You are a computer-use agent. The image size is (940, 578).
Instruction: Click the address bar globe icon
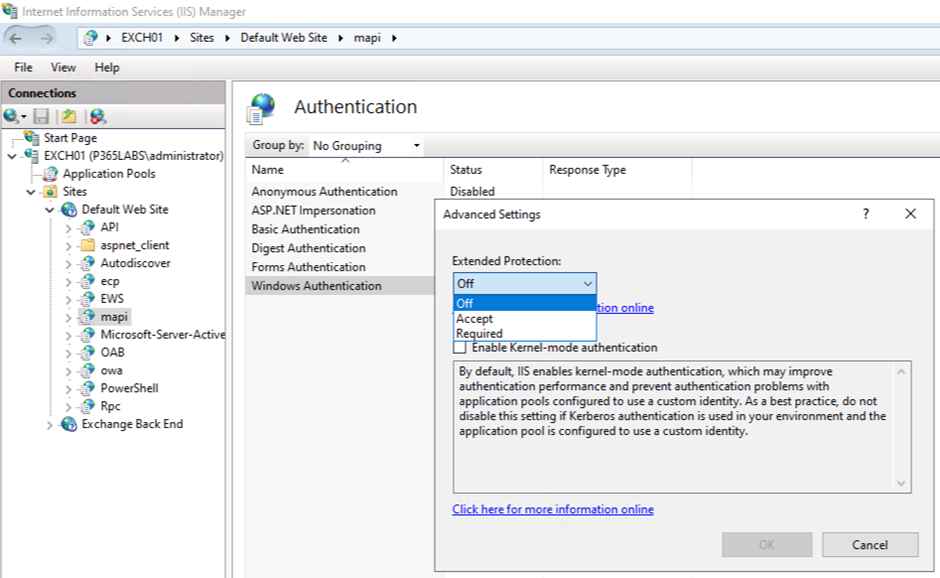[x=91, y=38]
